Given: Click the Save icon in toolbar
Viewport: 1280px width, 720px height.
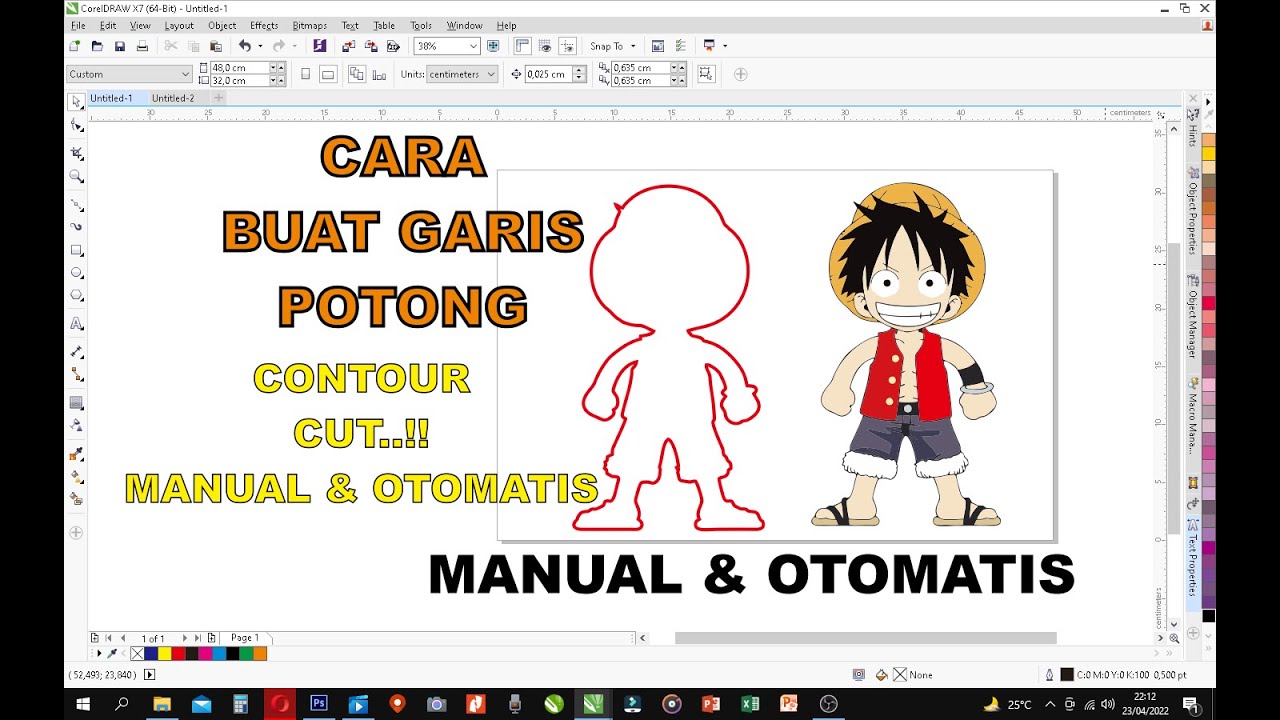Looking at the screenshot, I should [120, 46].
